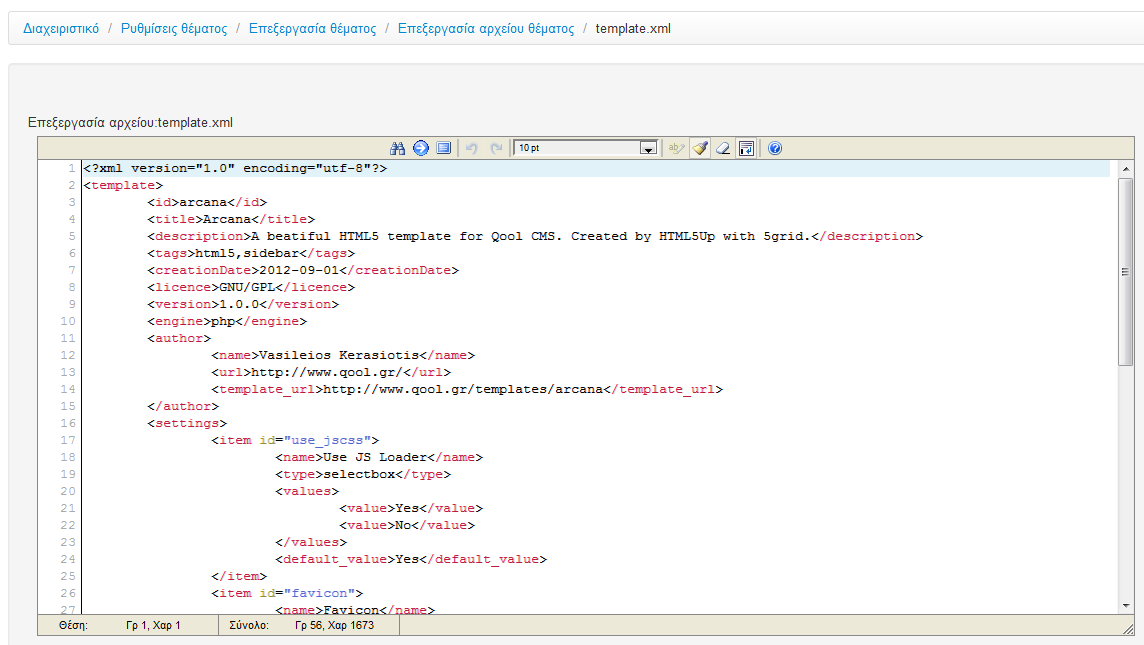Select the go-to-line arrow icon

click(x=421, y=148)
